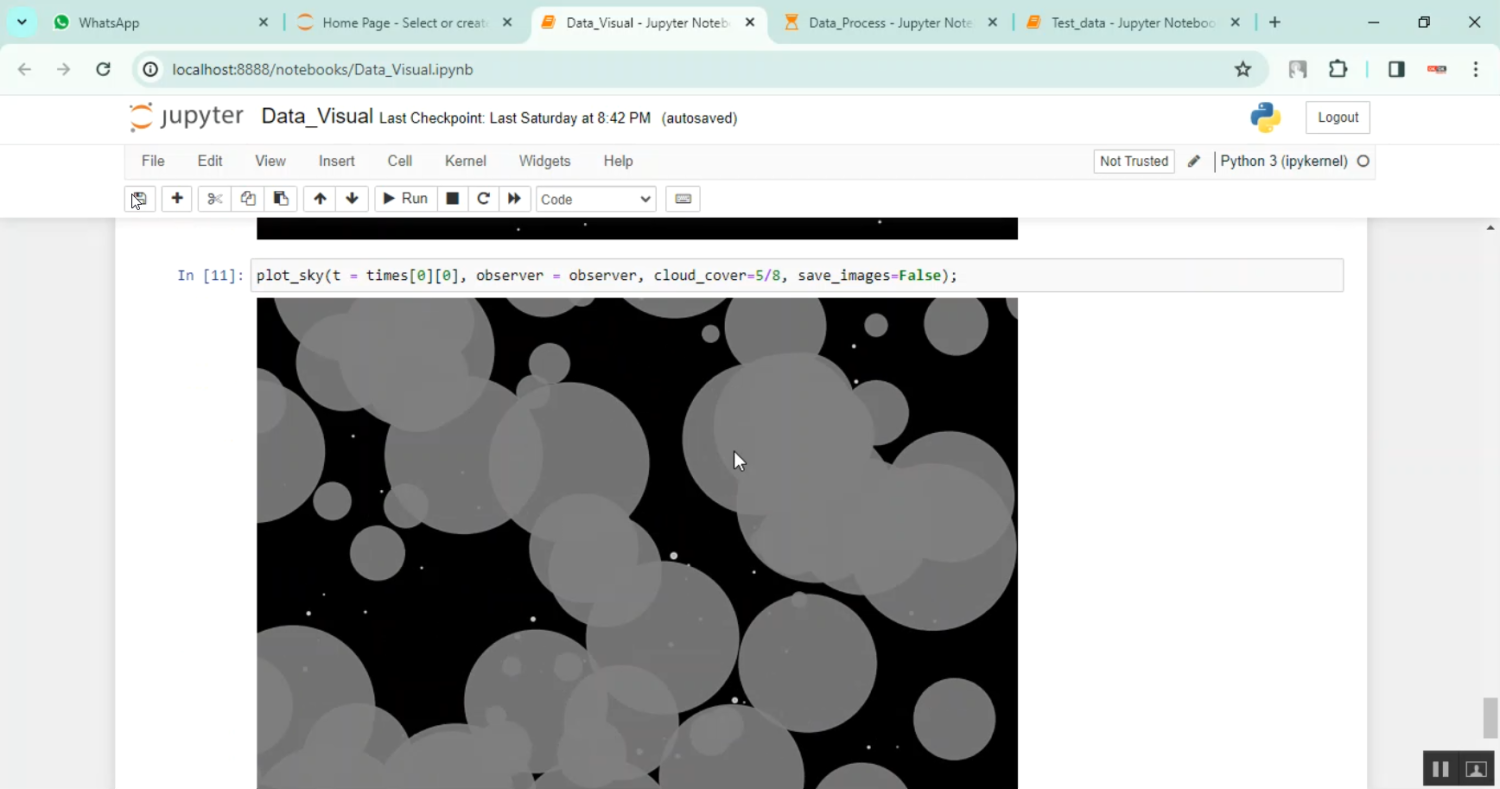The width and height of the screenshot is (1500, 789).
Task: Click inside the plot_sky code cell
Action: [x=700, y=275]
